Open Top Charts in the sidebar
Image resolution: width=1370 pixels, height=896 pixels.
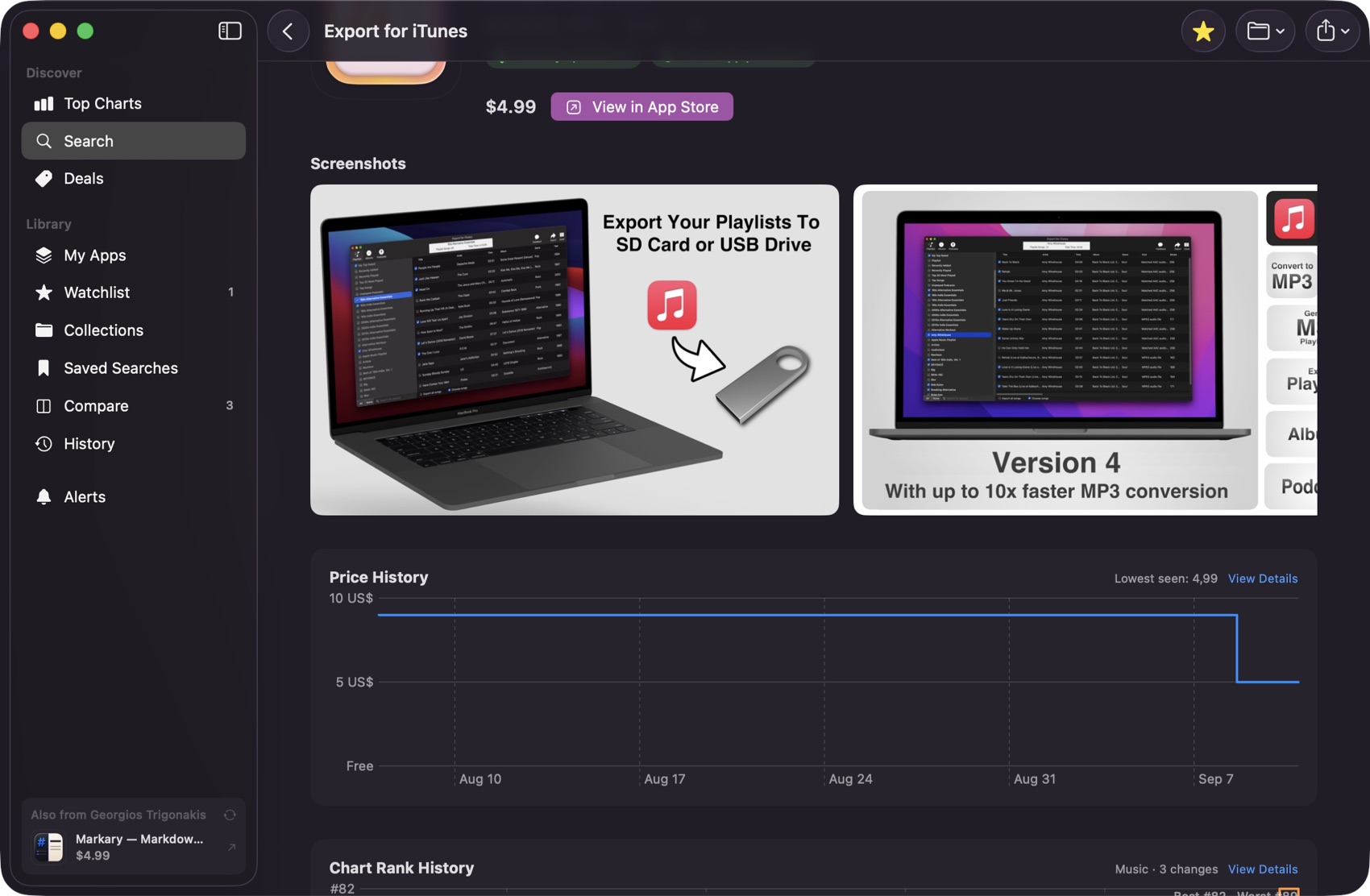(134, 103)
